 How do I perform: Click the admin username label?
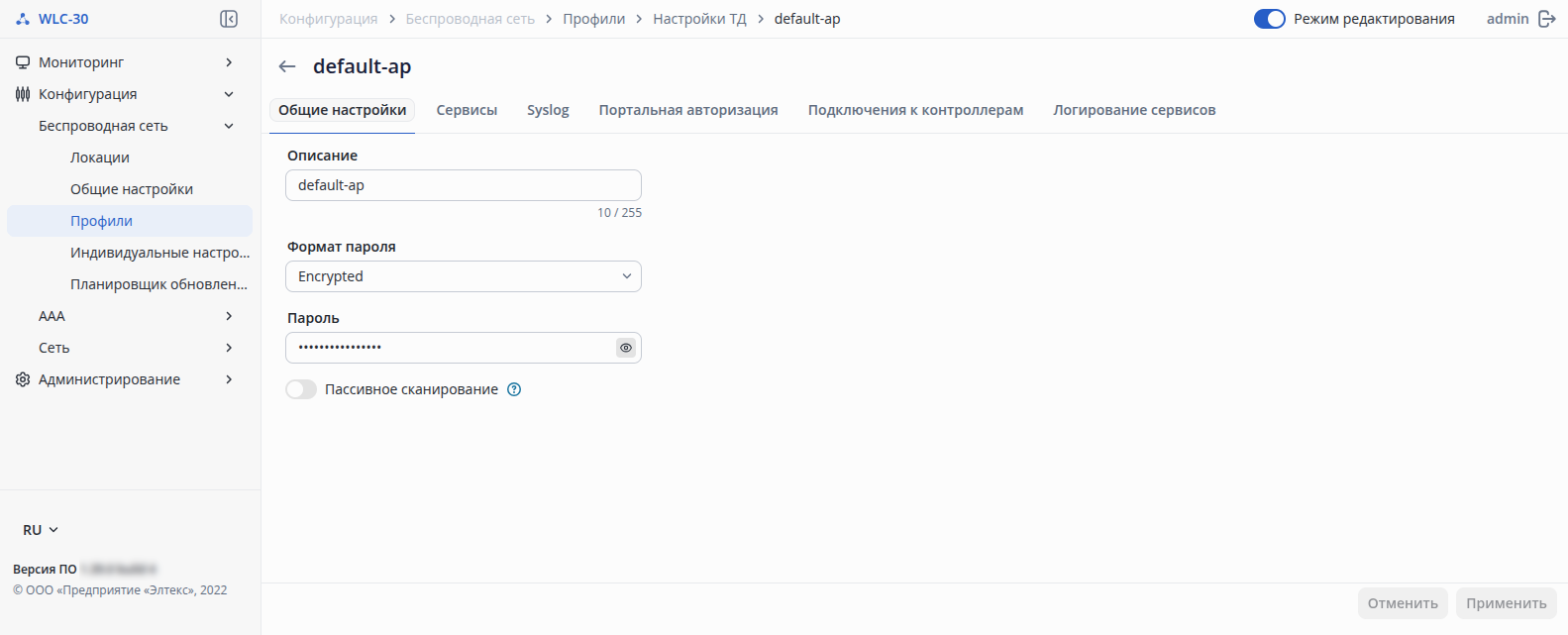pos(1508,19)
